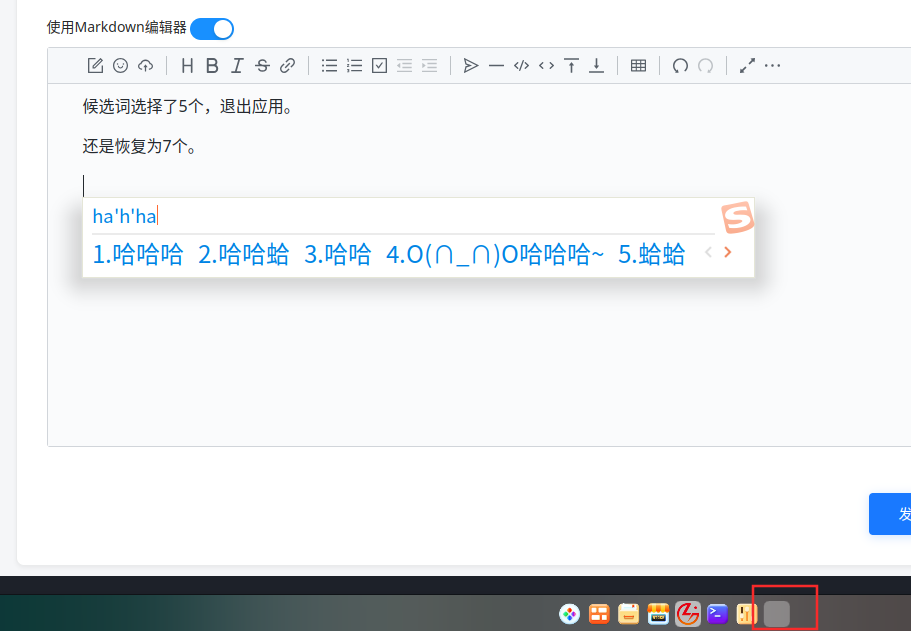Apply italic formatting with I icon
911x631 pixels.
coord(237,66)
